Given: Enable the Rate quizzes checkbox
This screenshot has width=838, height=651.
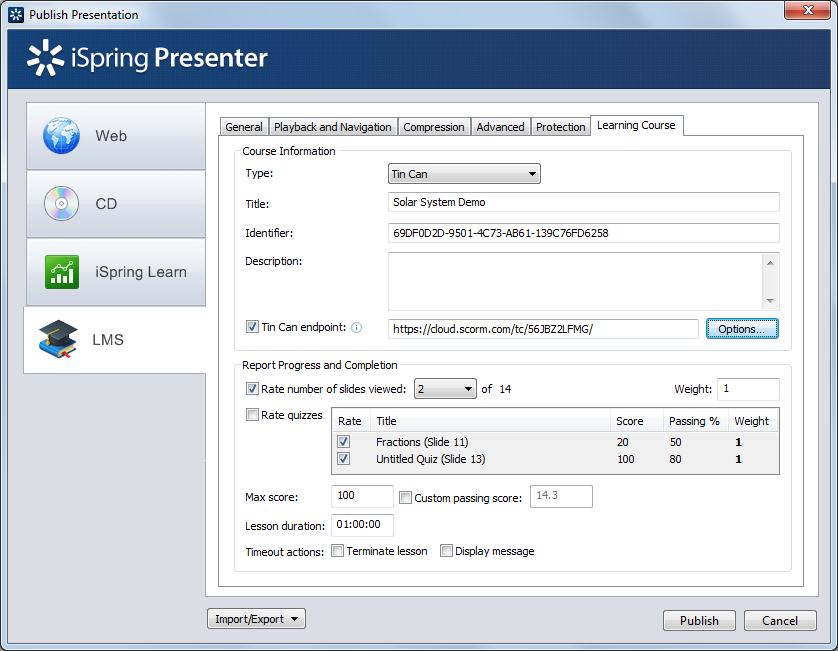Looking at the screenshot, I should [x=252, y=414].
